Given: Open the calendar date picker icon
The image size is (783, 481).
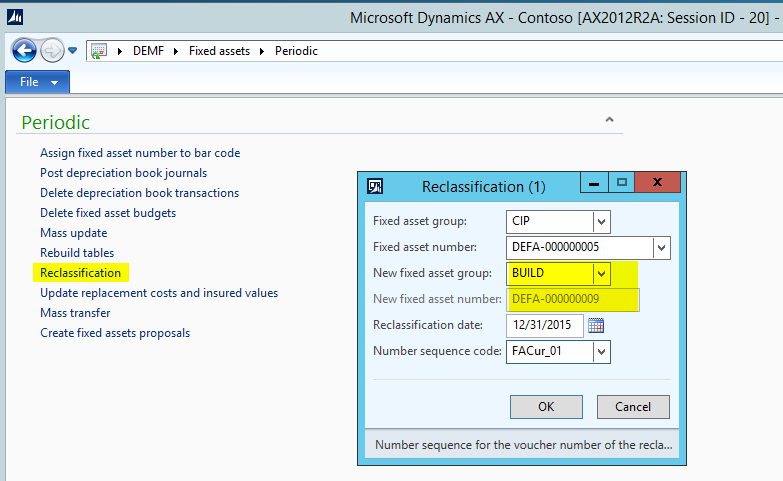Looking at the screenshot, I should click(x=596, y=326).
